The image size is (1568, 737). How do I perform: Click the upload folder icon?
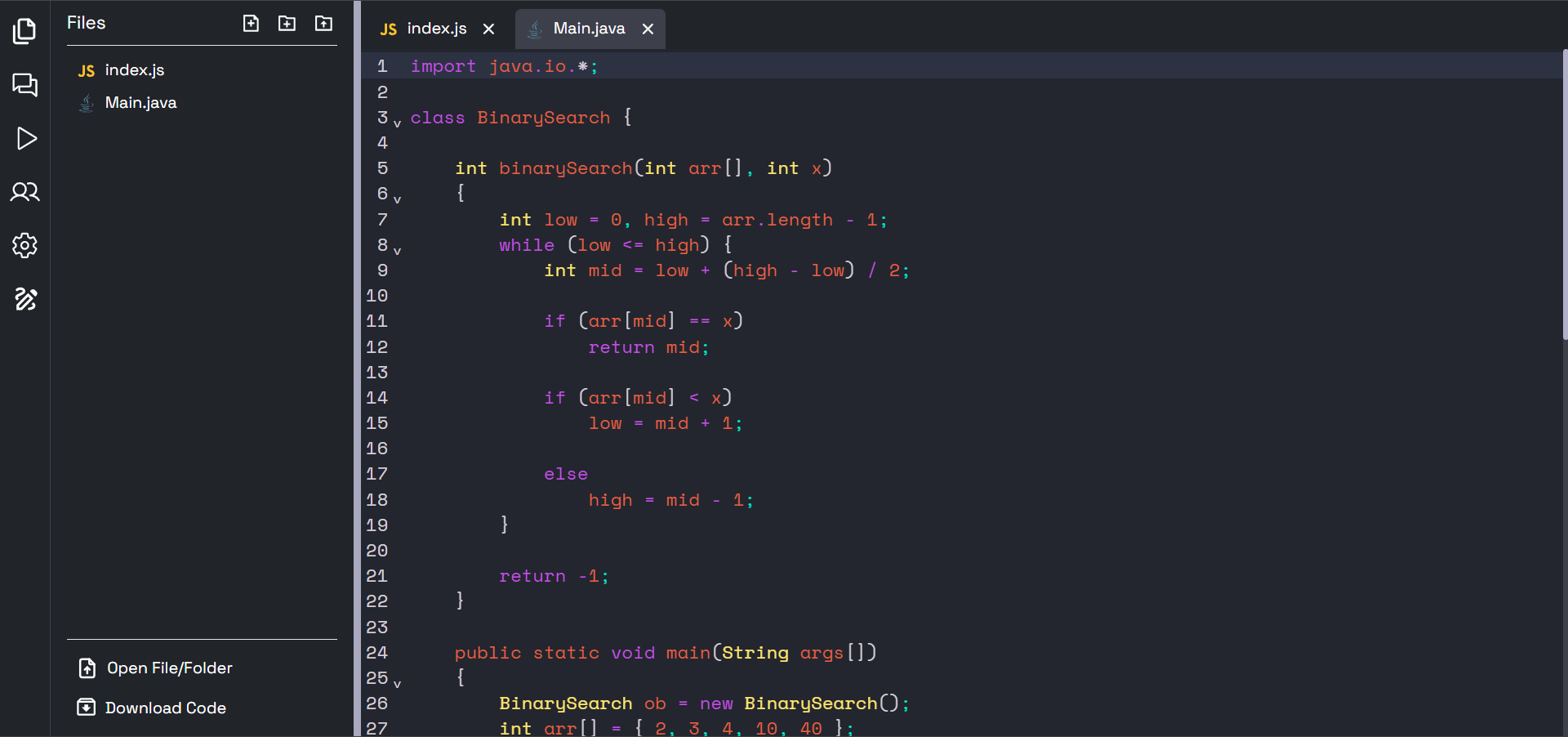323,23
